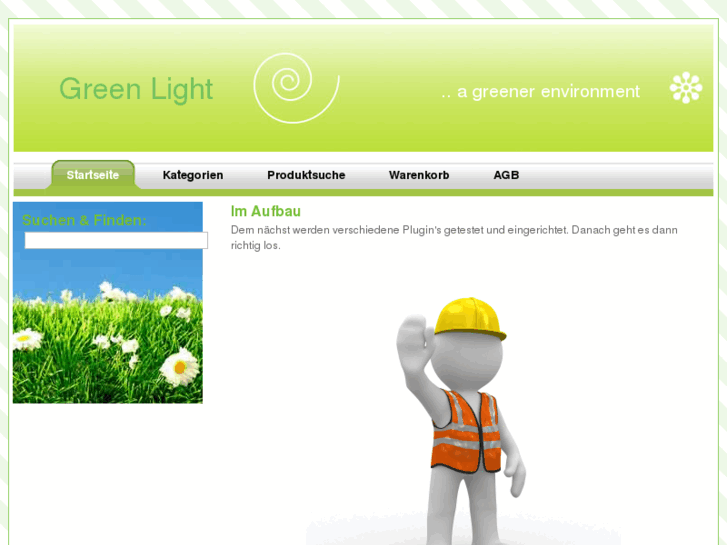Viewport: 727px width, 545px height.
Task: Click the Green Light site title
Action: coord(136,89)
